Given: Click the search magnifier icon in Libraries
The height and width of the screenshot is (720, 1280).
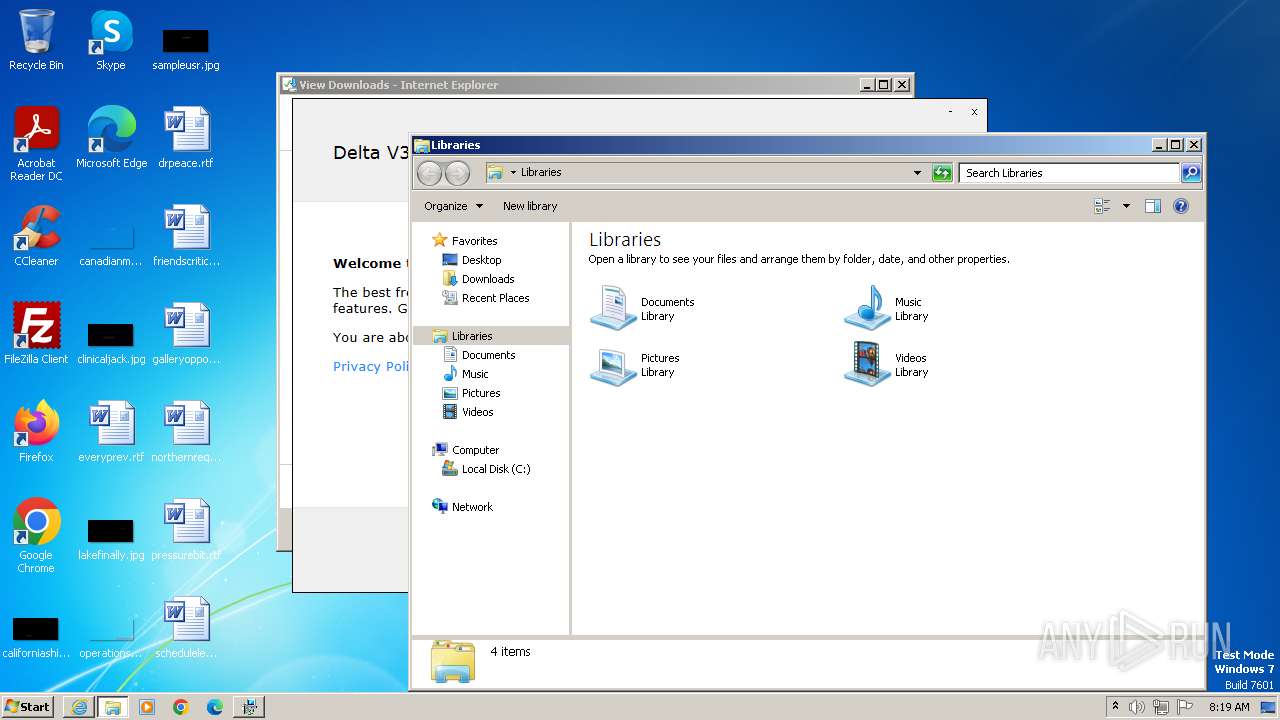Looking at the screenshot, I should click(1190, 173).
